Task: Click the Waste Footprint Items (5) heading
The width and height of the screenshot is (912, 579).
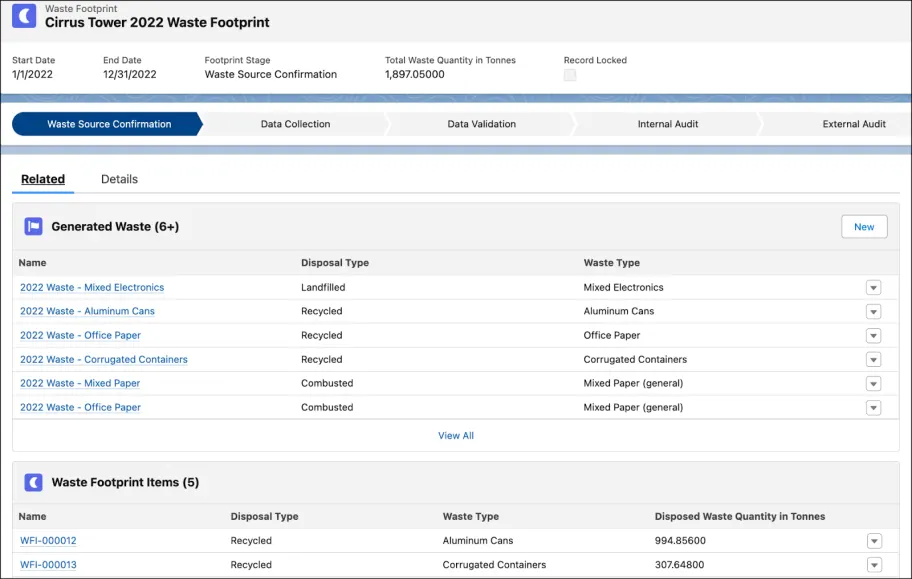Action: pyautogui.click(x=125, y=482)
